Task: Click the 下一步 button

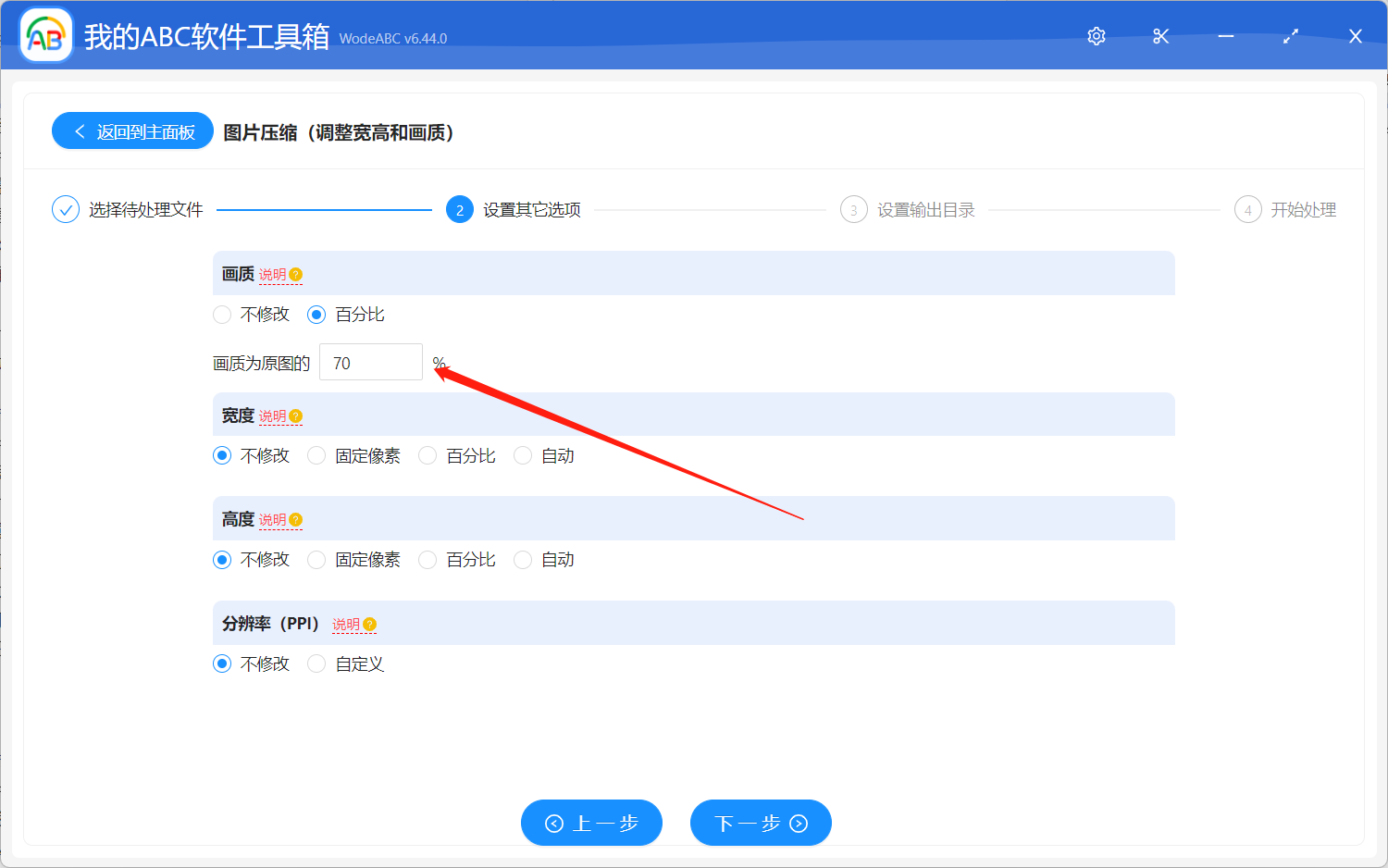Action: 761,823
